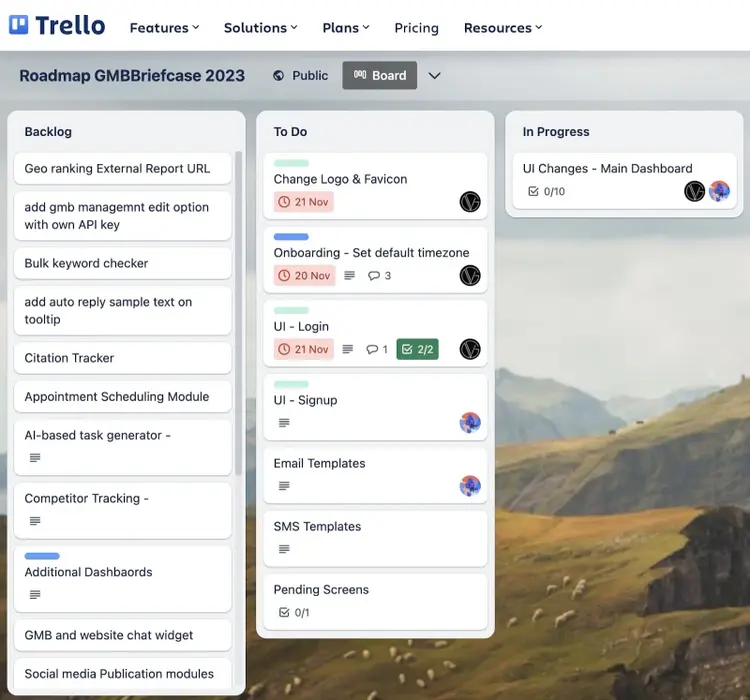Toggle due date 21 Nov on Change Logo card

(303, 202)
